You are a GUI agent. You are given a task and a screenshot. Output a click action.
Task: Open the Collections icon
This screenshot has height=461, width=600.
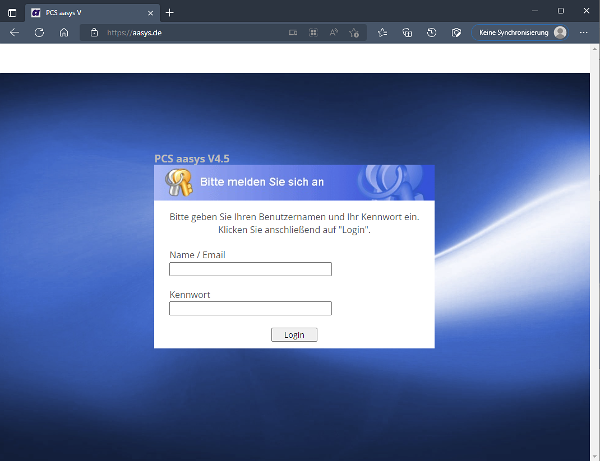click(x=407, y=33)
